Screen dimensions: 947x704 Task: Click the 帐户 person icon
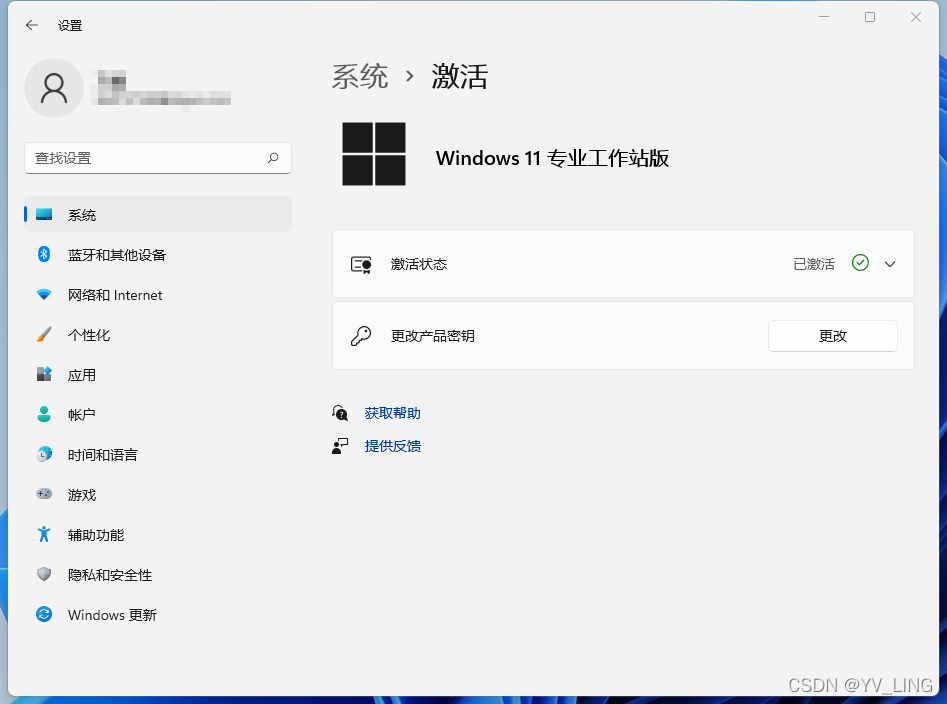44,414
